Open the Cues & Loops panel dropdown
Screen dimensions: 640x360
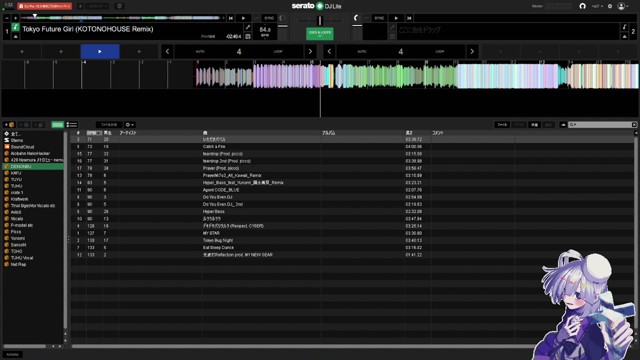click(320, 33)
